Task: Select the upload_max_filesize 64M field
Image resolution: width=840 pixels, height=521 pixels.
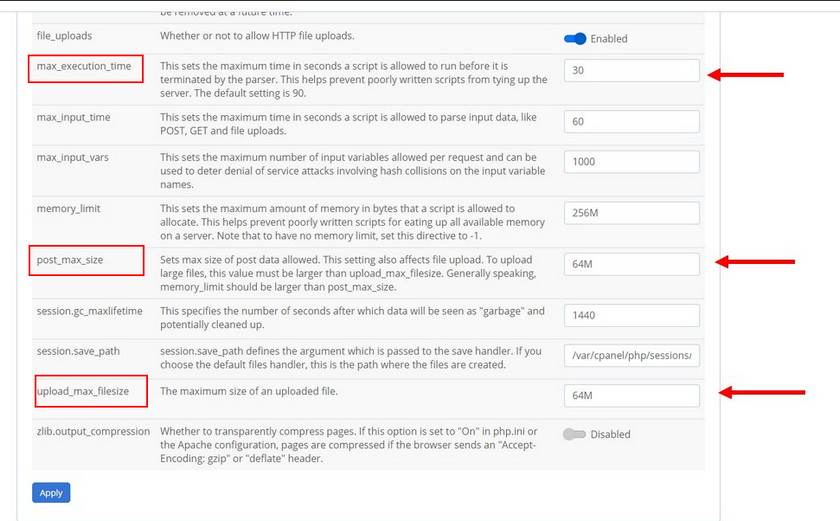Action: click(631, 396)
